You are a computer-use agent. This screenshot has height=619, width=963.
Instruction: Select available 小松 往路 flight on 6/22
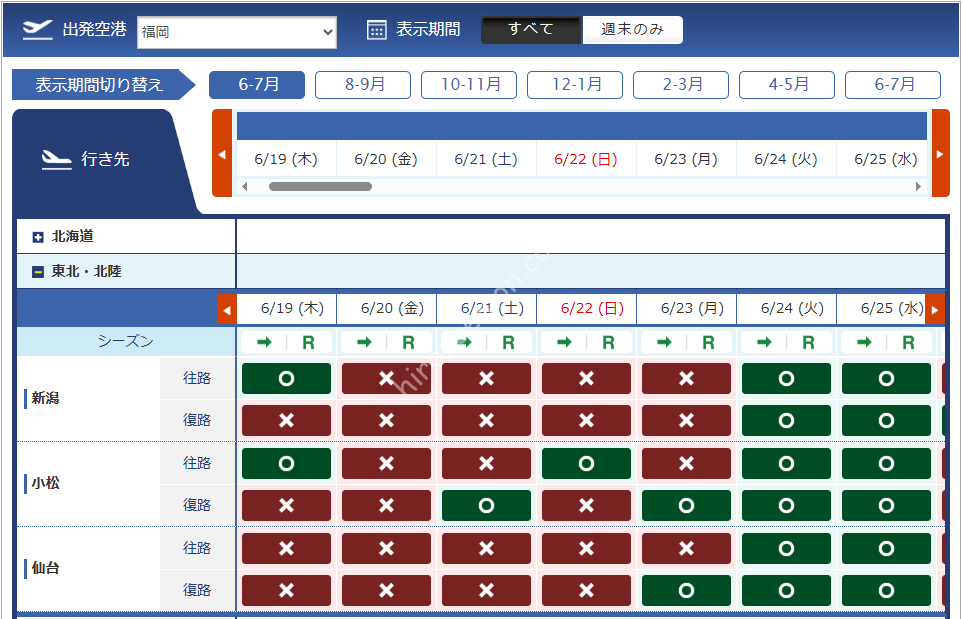[587, 463]
